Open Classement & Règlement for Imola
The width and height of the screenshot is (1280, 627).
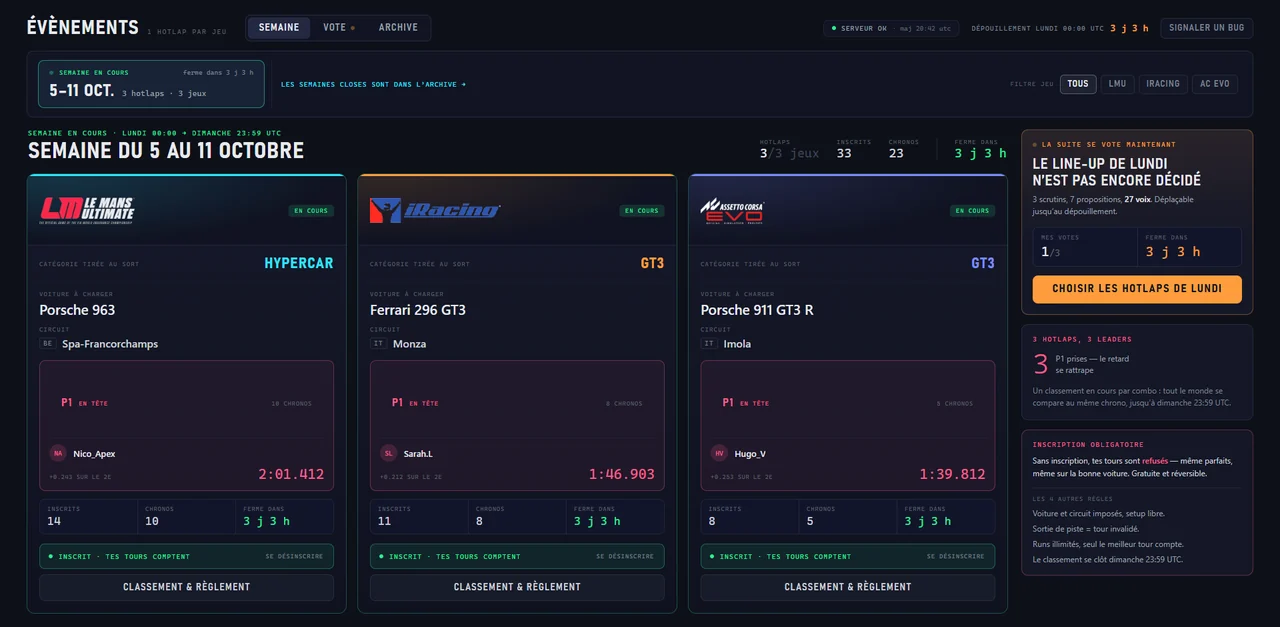(848, 587)
